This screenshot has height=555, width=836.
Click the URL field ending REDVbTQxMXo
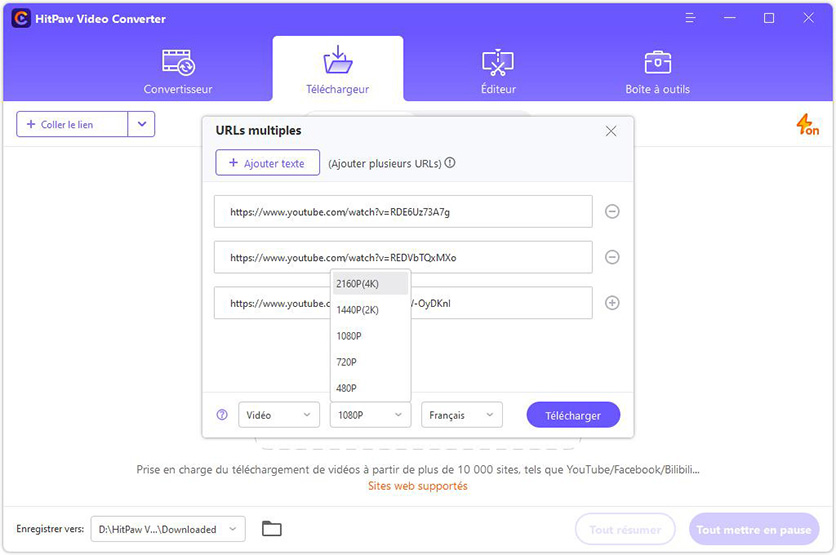point(403,258)
